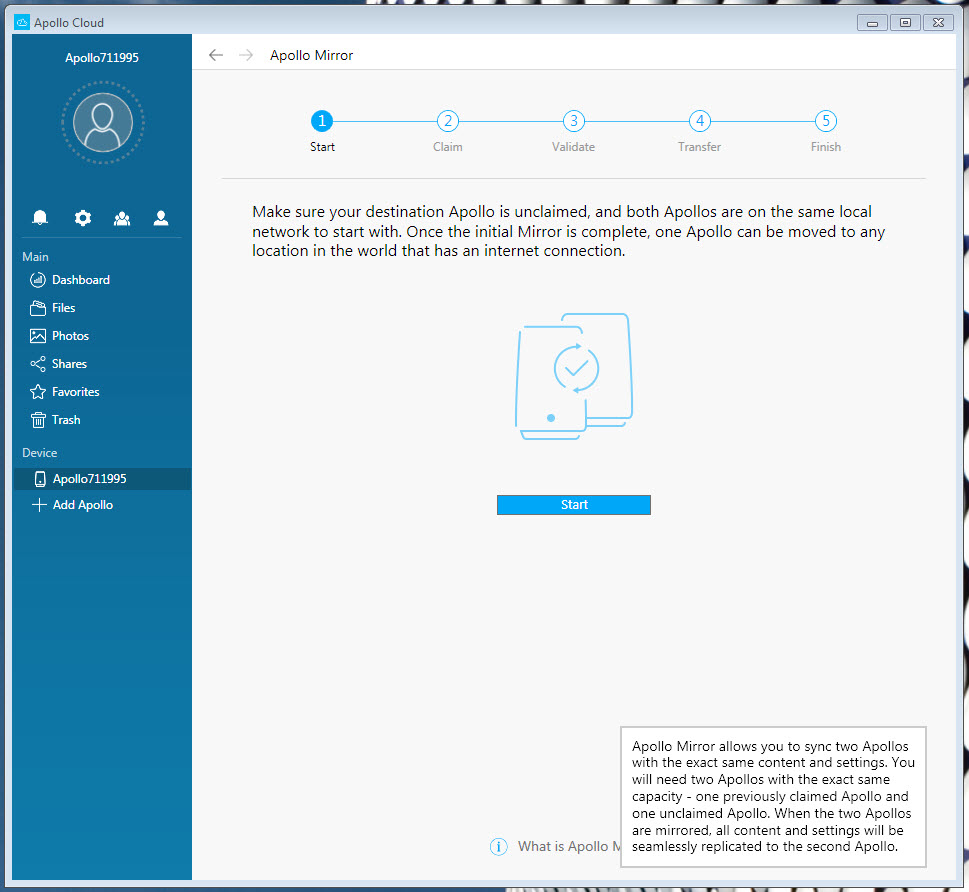
Task: Open notifications bell icon
Action: (40, 218)
